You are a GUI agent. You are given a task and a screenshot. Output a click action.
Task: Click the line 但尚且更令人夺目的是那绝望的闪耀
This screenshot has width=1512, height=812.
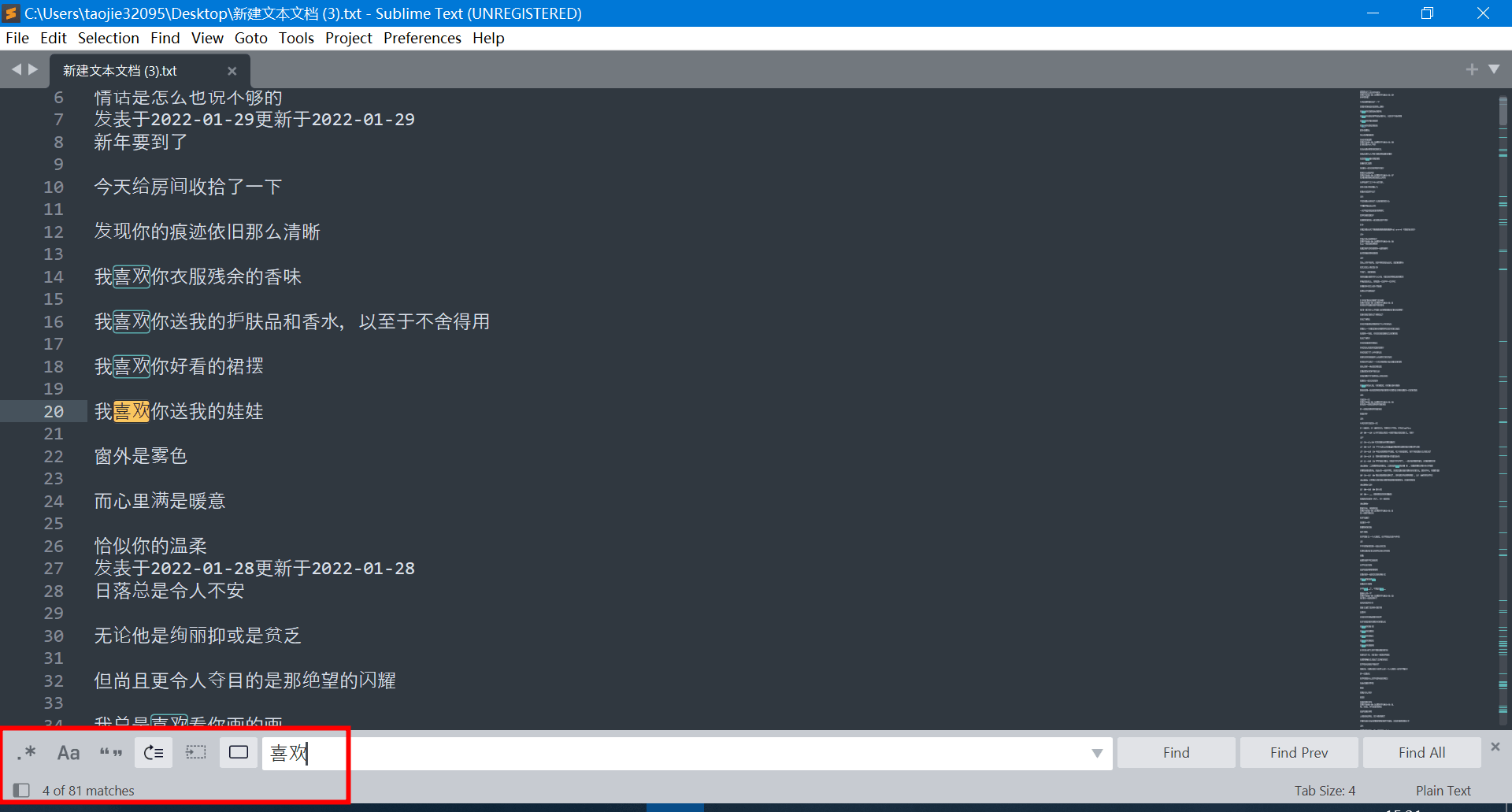(x=245, y=680)
